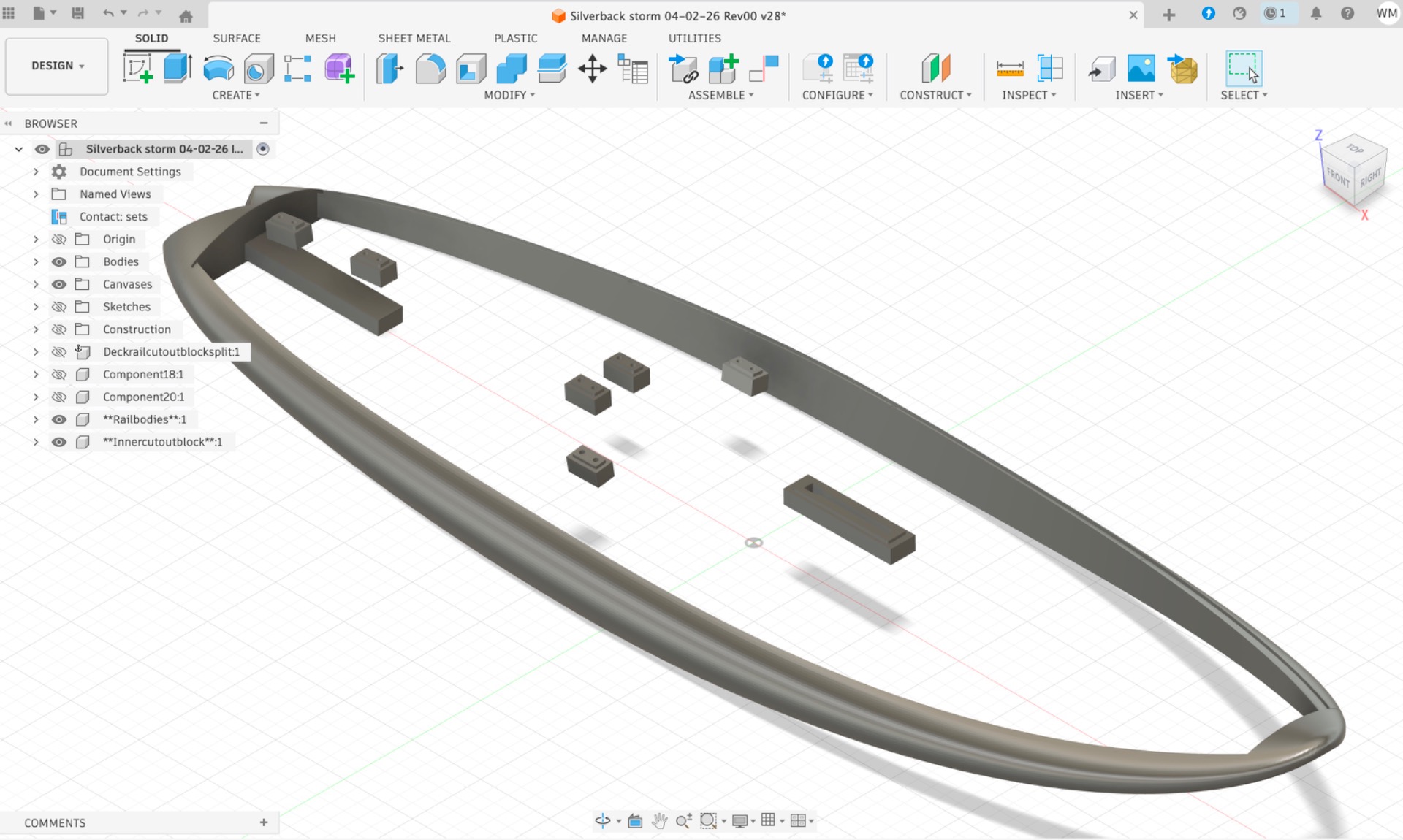Switch to the SURFACE tab
Image resolution: width=1403 pixels, height=840 pixels.
pyautogui.click(x=236, y=38)
